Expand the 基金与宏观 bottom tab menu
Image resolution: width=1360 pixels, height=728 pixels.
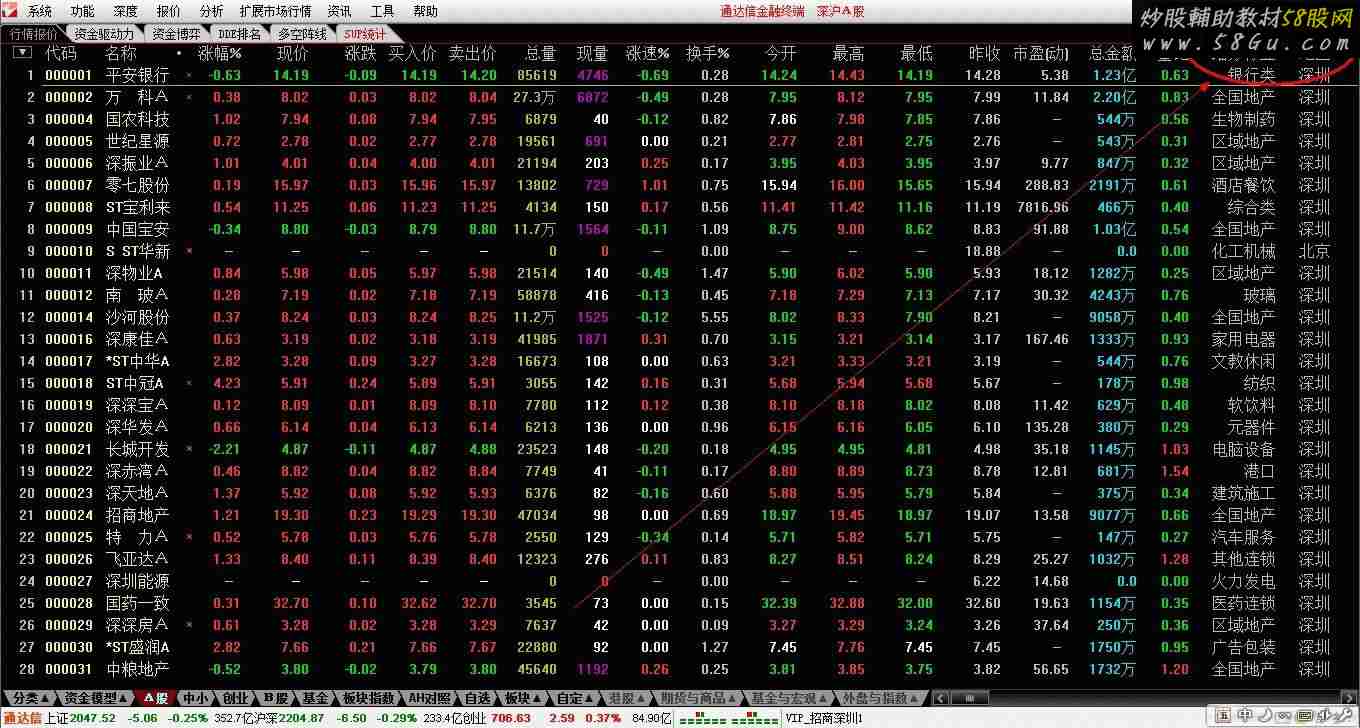[x=790, y=698]
